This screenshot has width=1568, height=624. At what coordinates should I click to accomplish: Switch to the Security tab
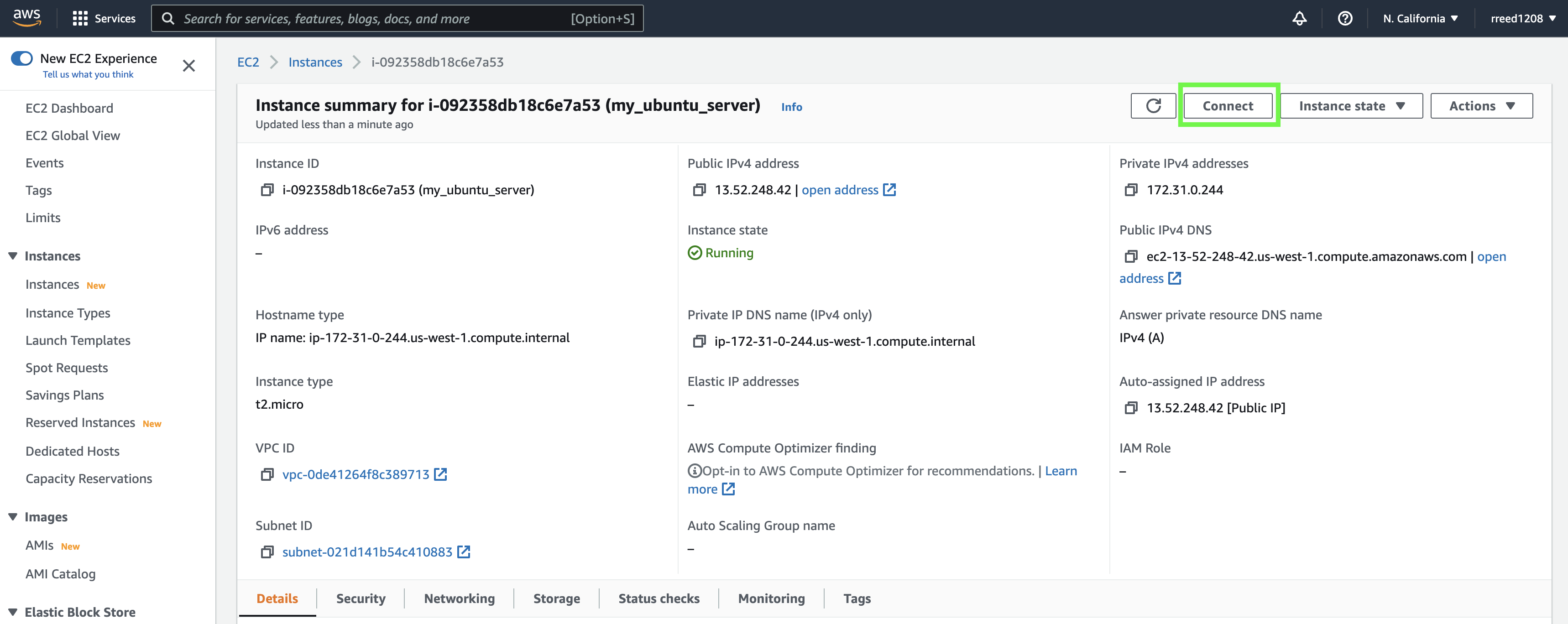click(361, 598)
